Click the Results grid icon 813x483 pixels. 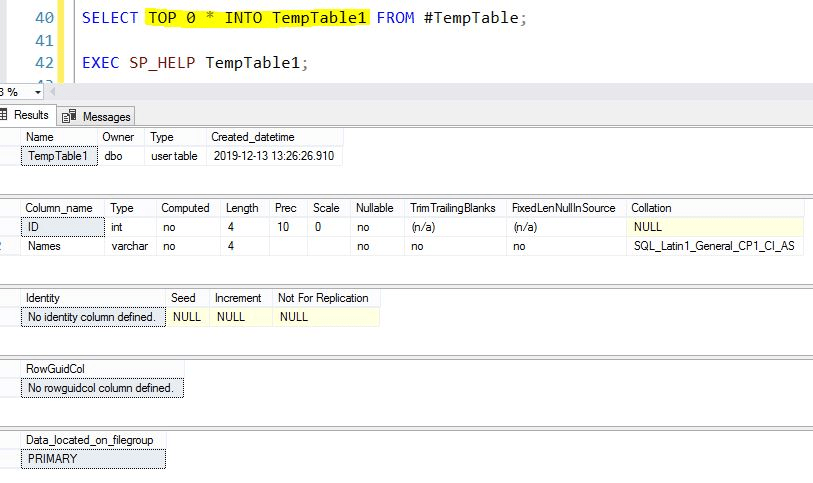[x=4, y=115]
